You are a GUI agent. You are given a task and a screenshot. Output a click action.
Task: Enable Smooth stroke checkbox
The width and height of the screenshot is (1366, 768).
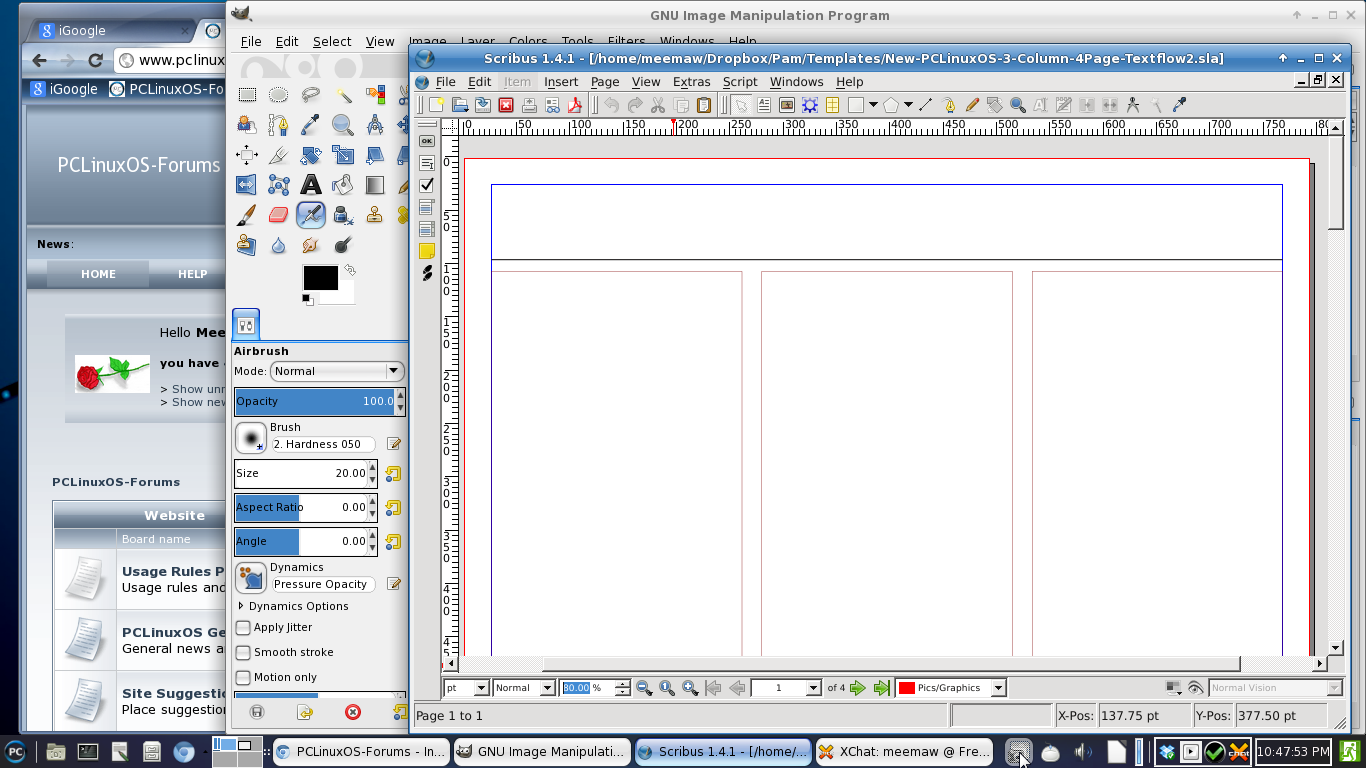[x=243, y=652]
